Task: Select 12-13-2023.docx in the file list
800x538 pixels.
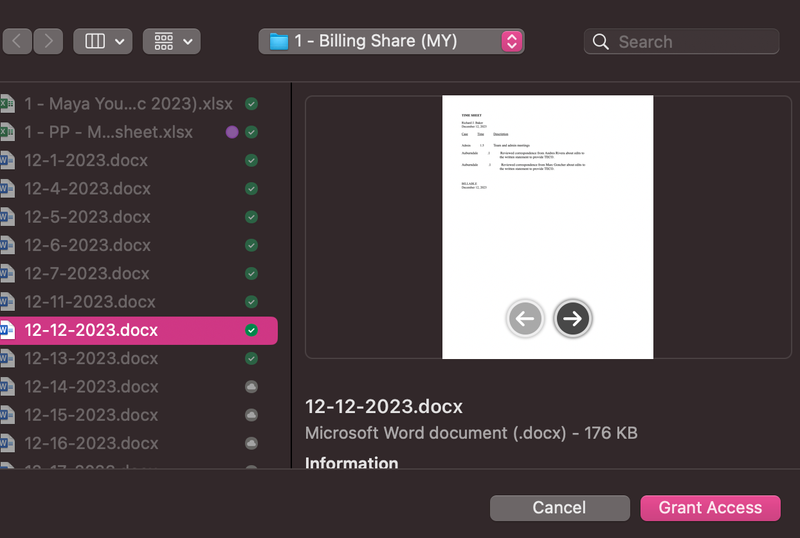Action: [138, 358]
